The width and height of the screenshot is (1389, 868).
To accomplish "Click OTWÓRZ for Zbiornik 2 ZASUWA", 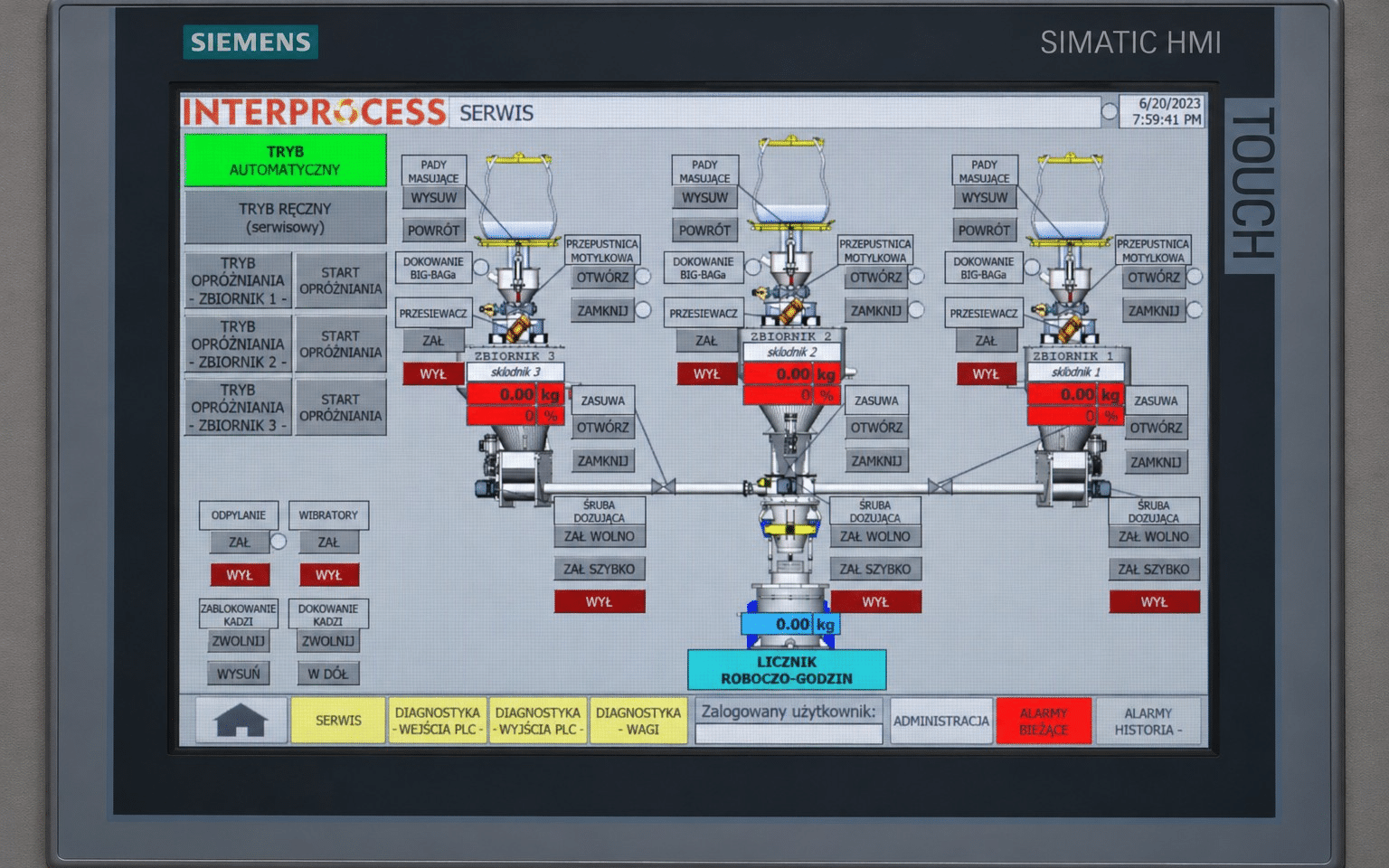I will coord(876,428).
